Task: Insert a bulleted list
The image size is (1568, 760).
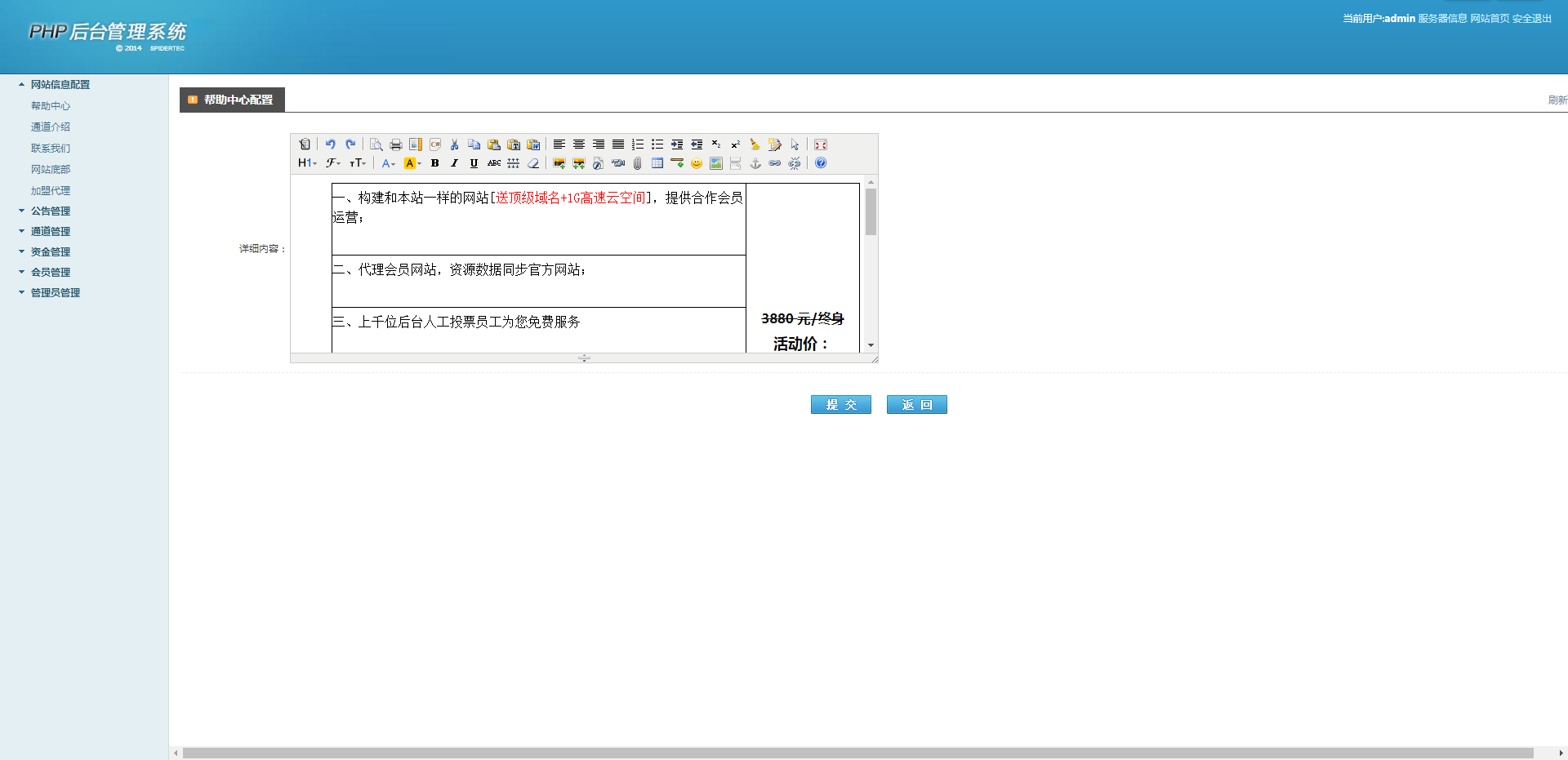Action: (x=657, y=144)
